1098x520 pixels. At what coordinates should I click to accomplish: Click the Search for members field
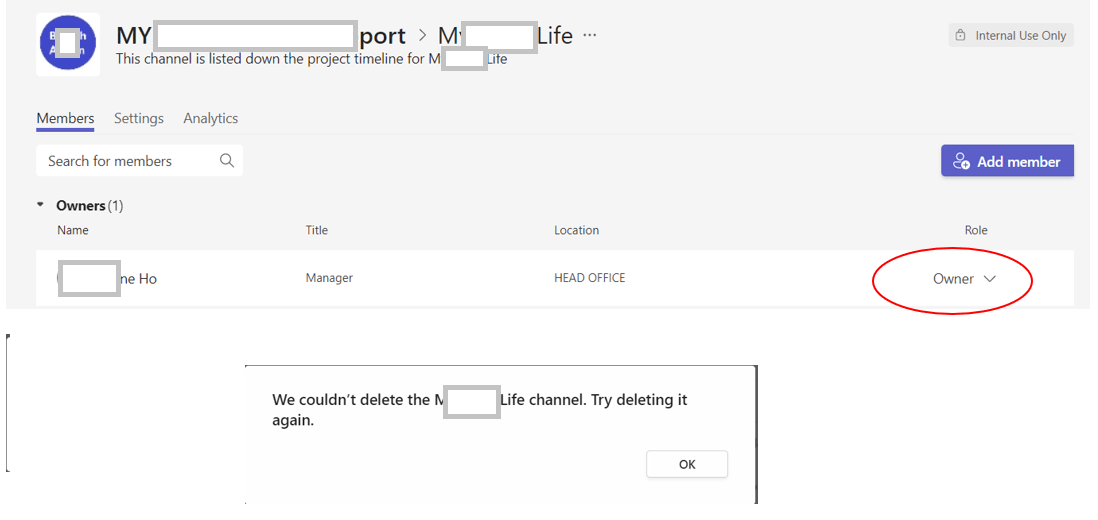pyautogui.click(x=139, y=161)
